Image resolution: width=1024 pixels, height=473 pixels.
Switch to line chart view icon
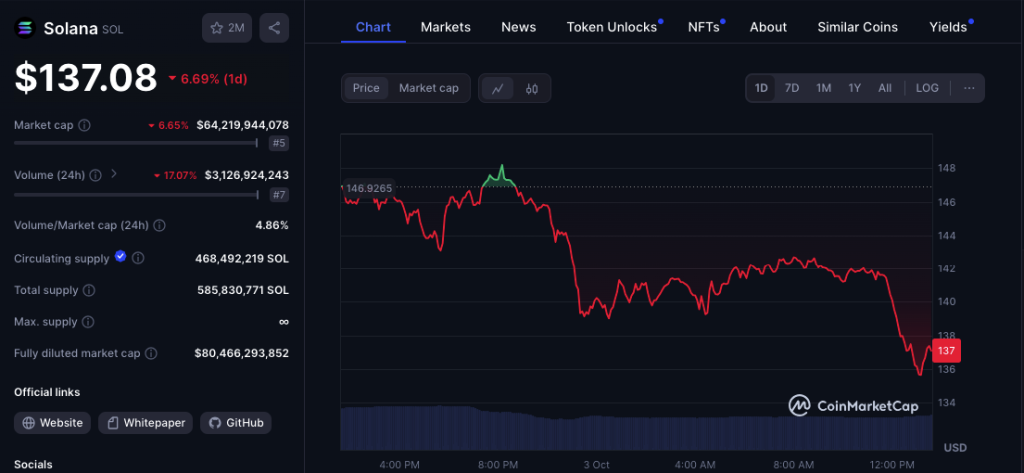click(x=497, y=88)
